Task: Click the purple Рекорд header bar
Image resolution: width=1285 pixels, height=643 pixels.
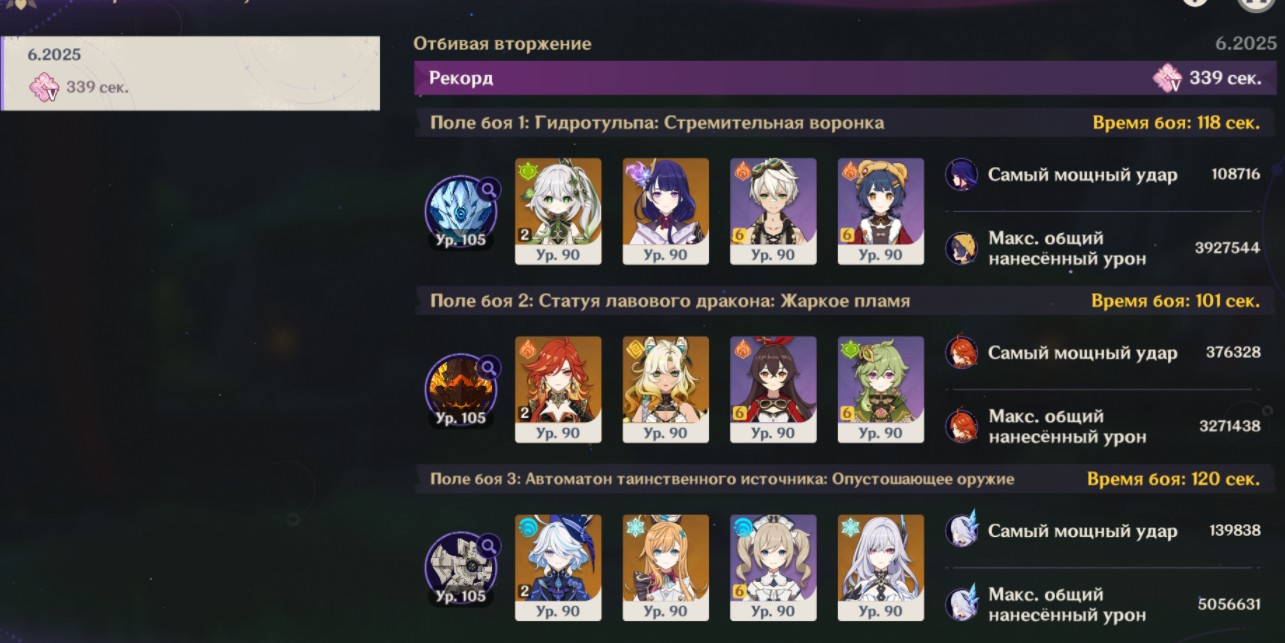Action: pyautogui.click(x=846, y=78)
